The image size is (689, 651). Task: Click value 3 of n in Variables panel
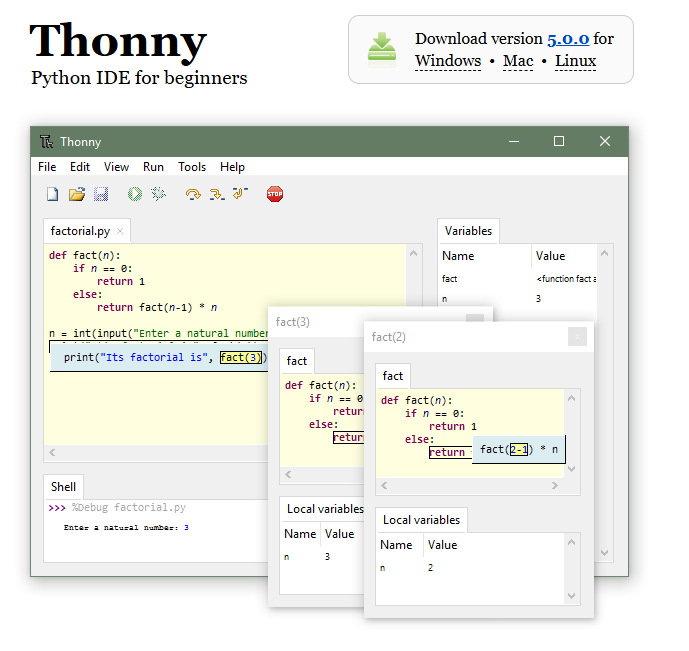[x=538, y=299]
